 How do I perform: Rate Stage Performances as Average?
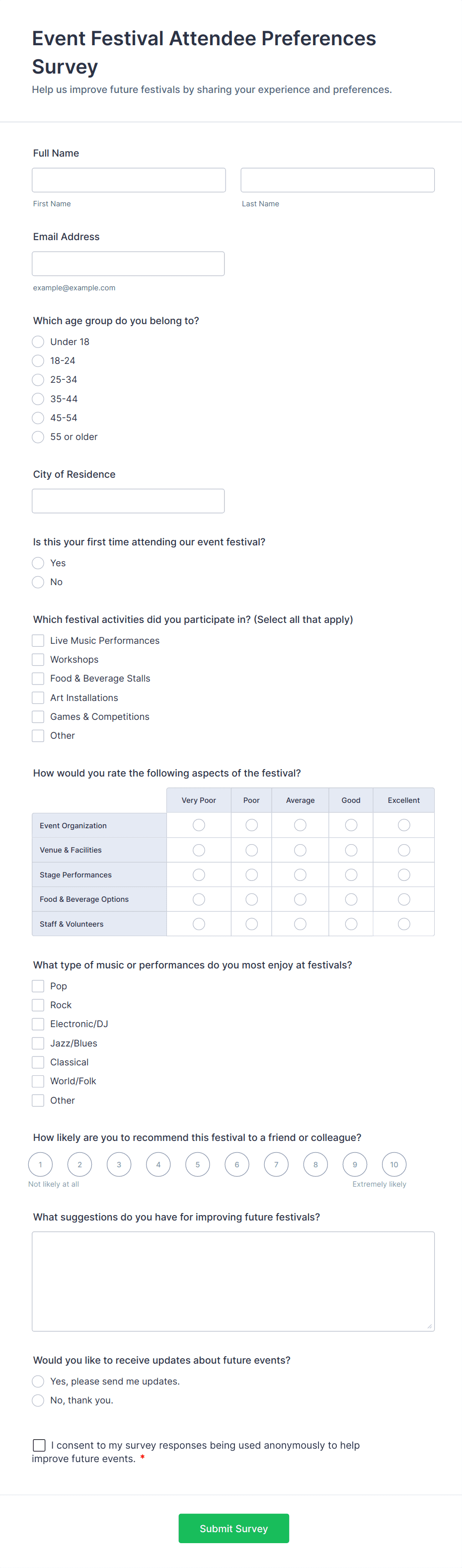(300, 874)
